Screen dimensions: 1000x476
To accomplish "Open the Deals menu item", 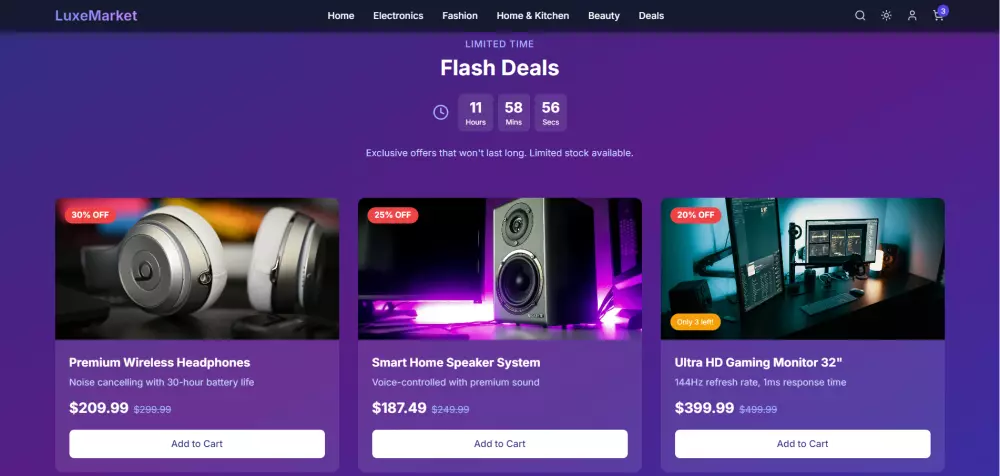I will (x=651, y=16).
